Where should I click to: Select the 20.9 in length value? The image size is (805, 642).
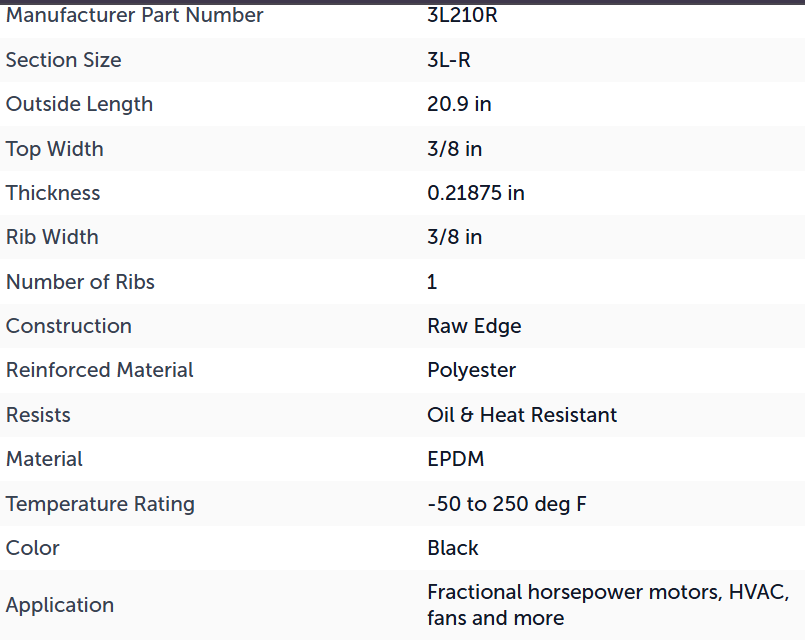pyautogui.click(x=459, y=104)
